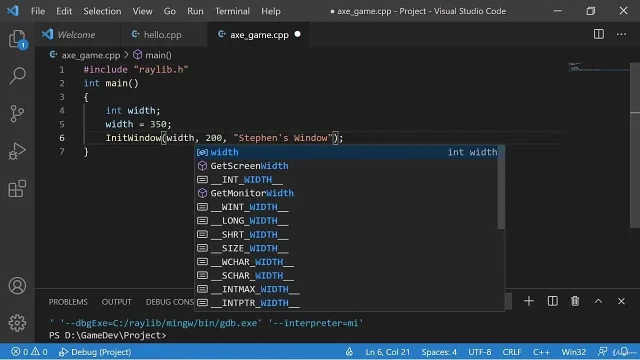640x360 pixels.
Task: Click Debug (Project) in status bar
Action: [95, 352]
